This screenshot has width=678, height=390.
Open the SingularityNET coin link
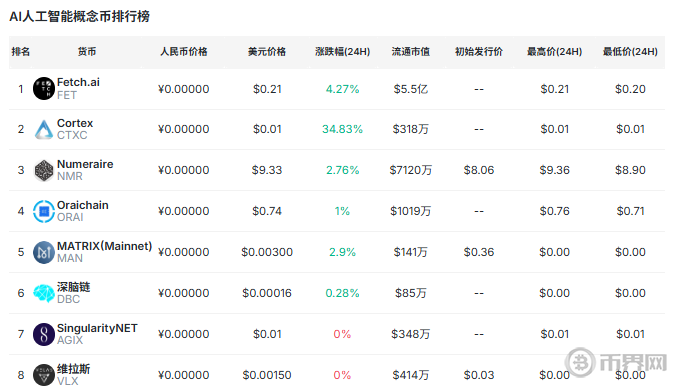click(97, 328)
